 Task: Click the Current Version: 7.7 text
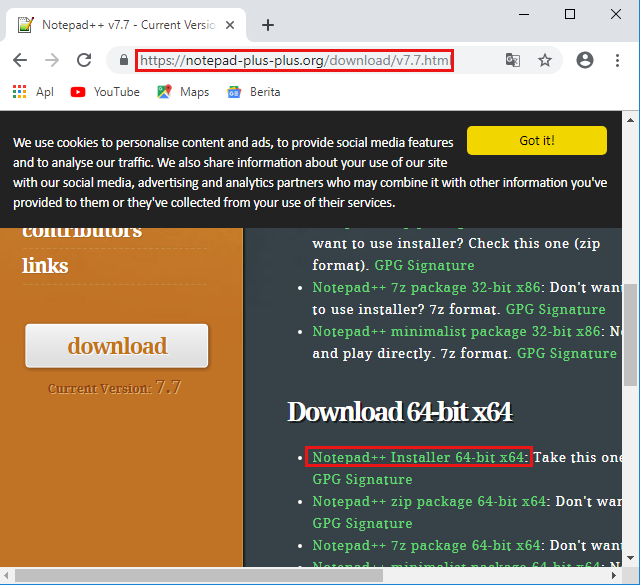point(114,387)
